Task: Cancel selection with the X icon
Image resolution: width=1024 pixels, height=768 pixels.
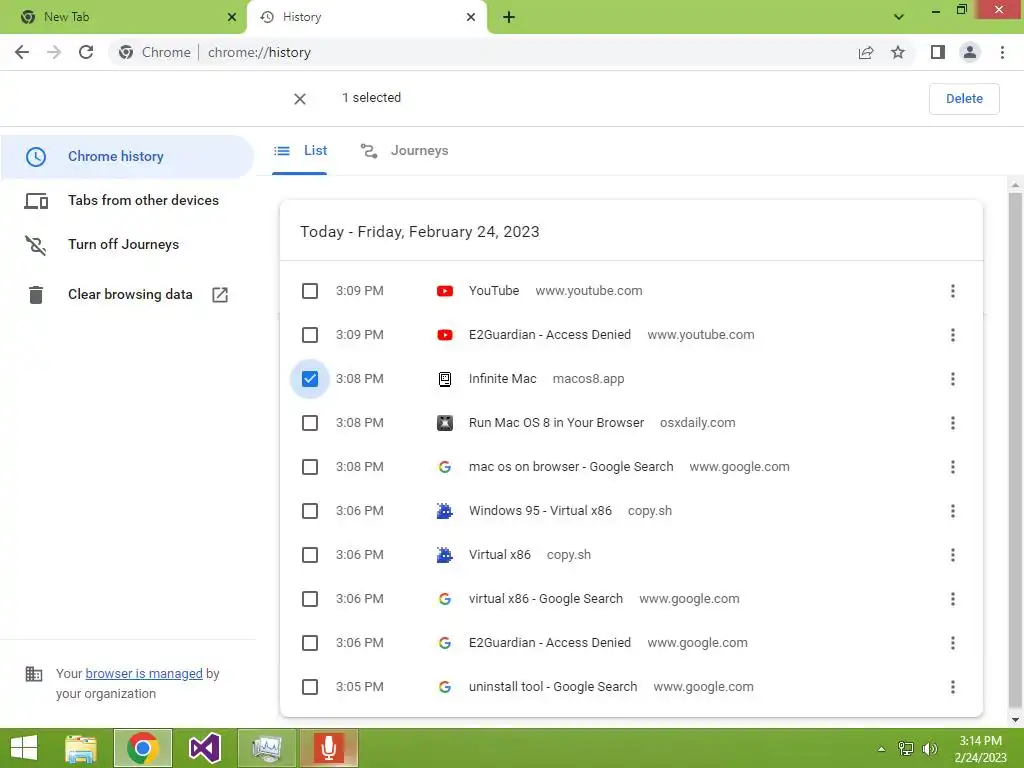Action: pos(300,99)
